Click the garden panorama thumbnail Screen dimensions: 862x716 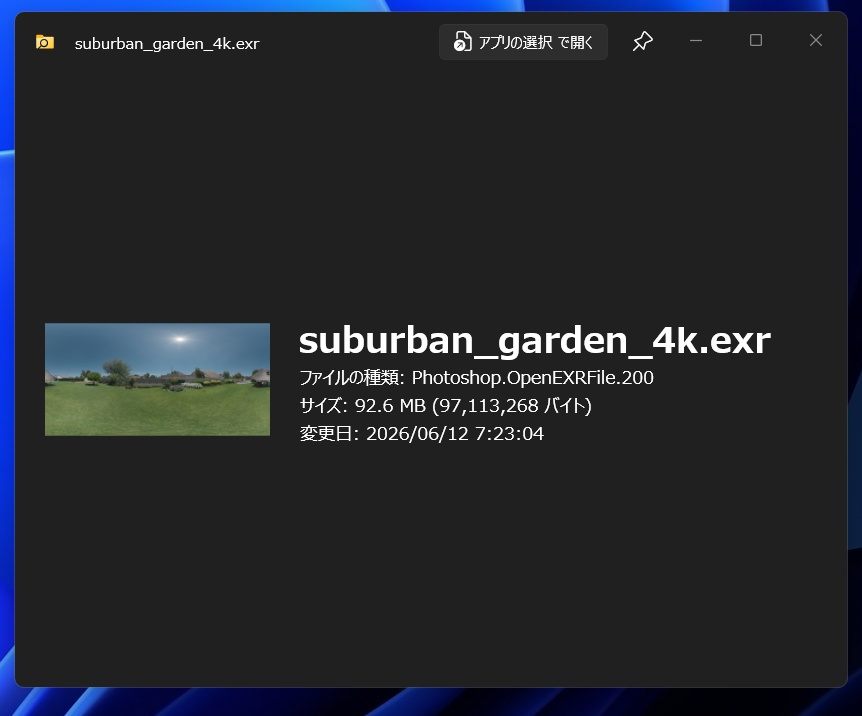pyautogui.click(x=157, y=379)
